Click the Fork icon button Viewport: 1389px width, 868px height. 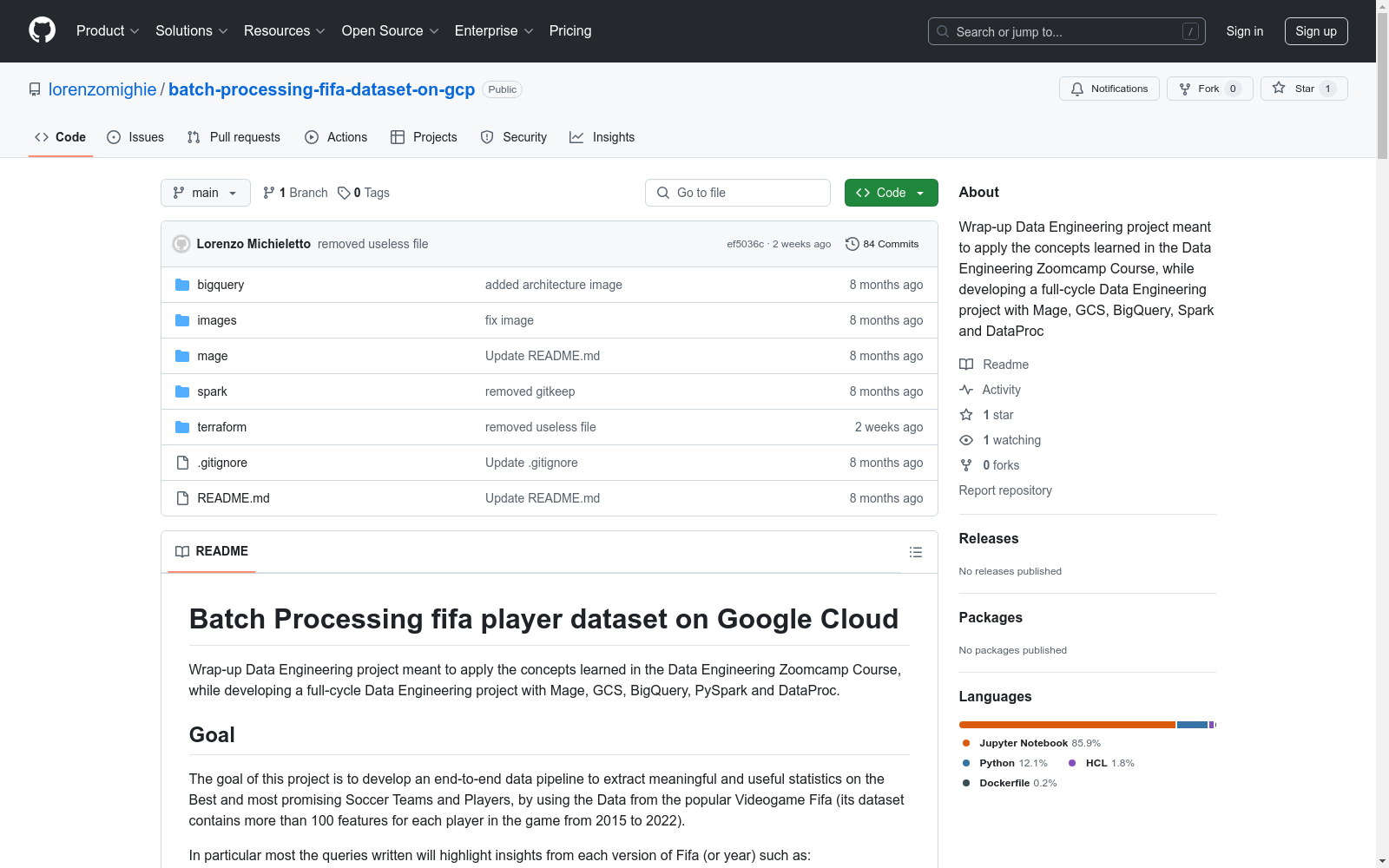click(1209, 89)
